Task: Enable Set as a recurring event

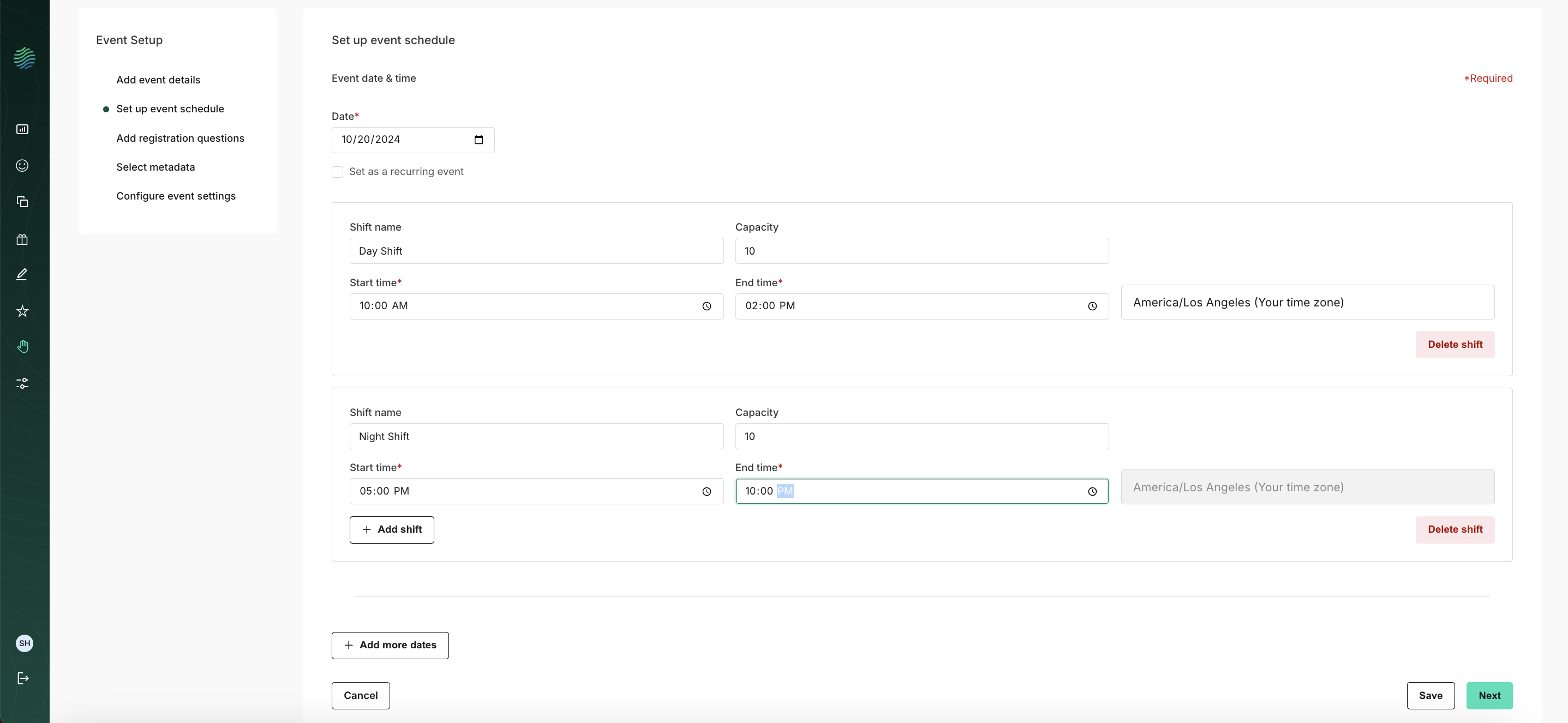Action: 337,172
